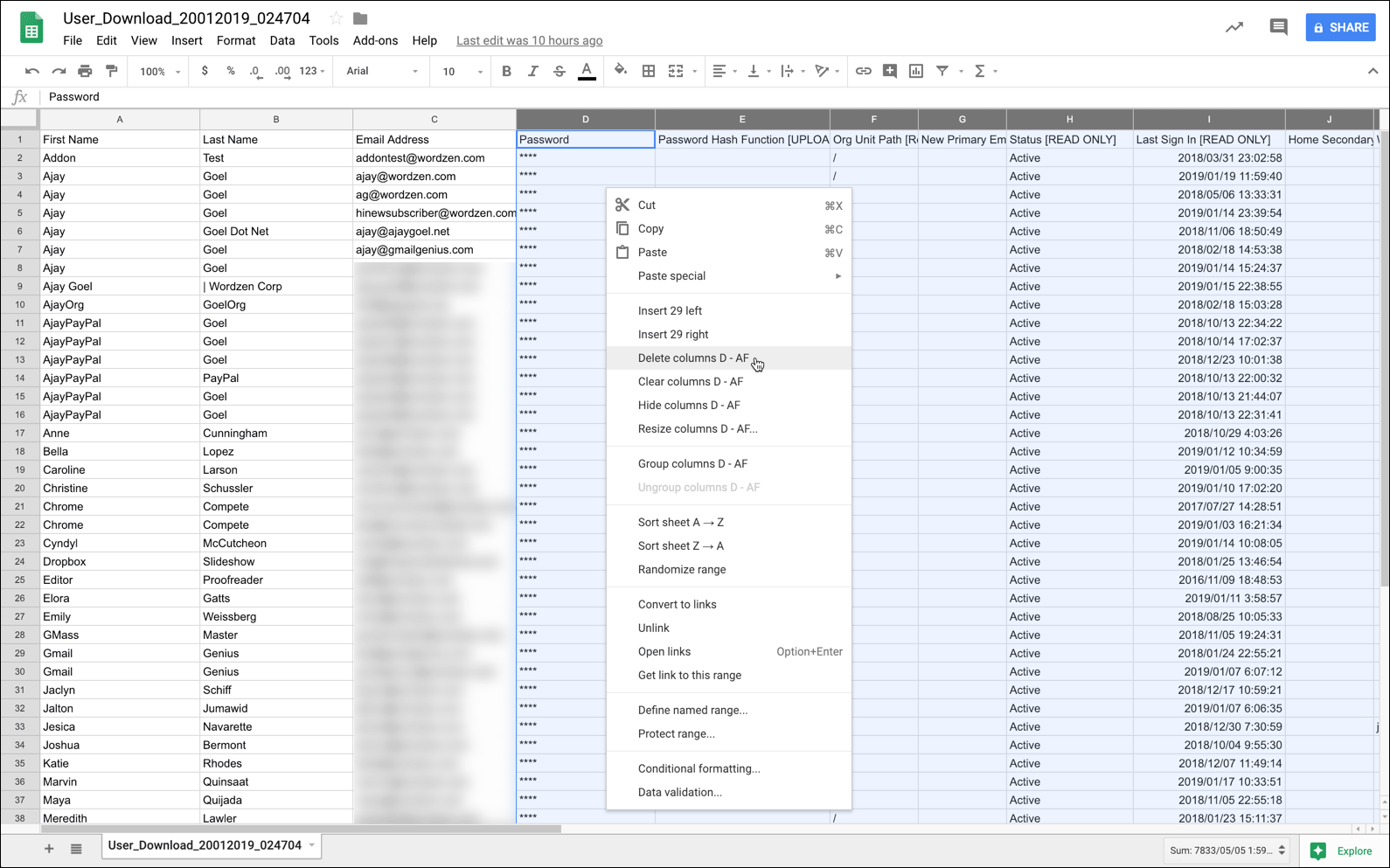Open the Text color picker

[587, 72]
